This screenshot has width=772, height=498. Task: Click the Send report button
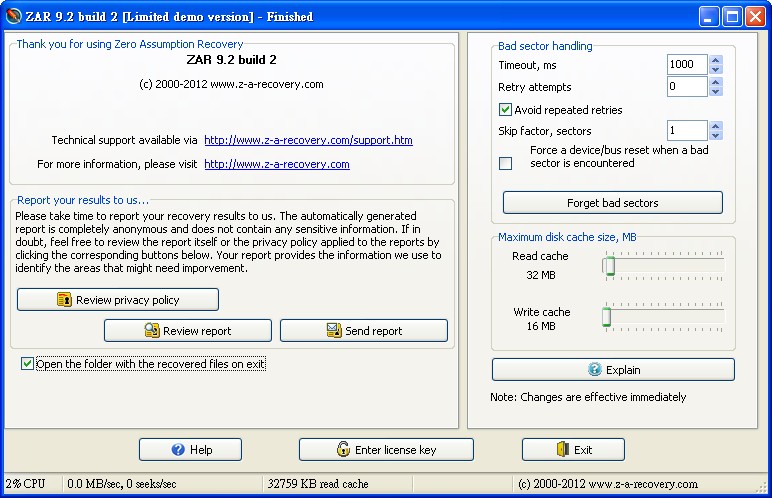pyautogui.click(x=364, y=331)
